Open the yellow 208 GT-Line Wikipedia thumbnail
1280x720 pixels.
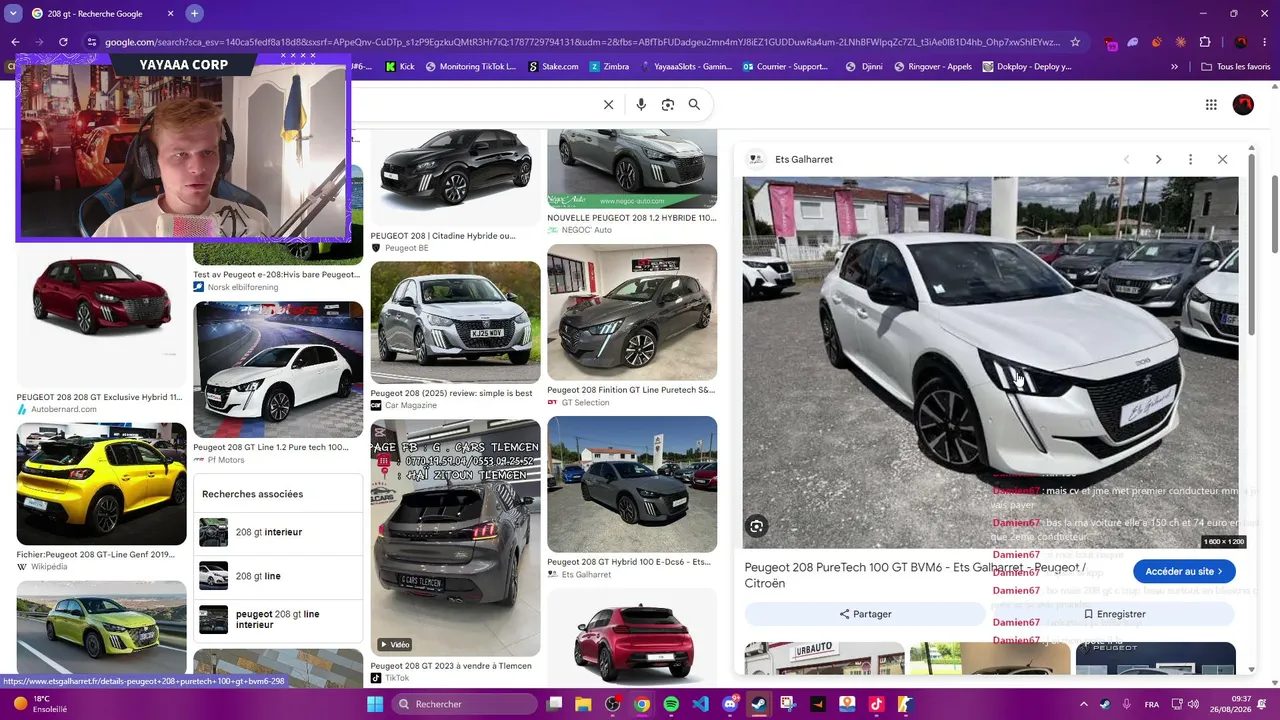[x=102, y=484]
